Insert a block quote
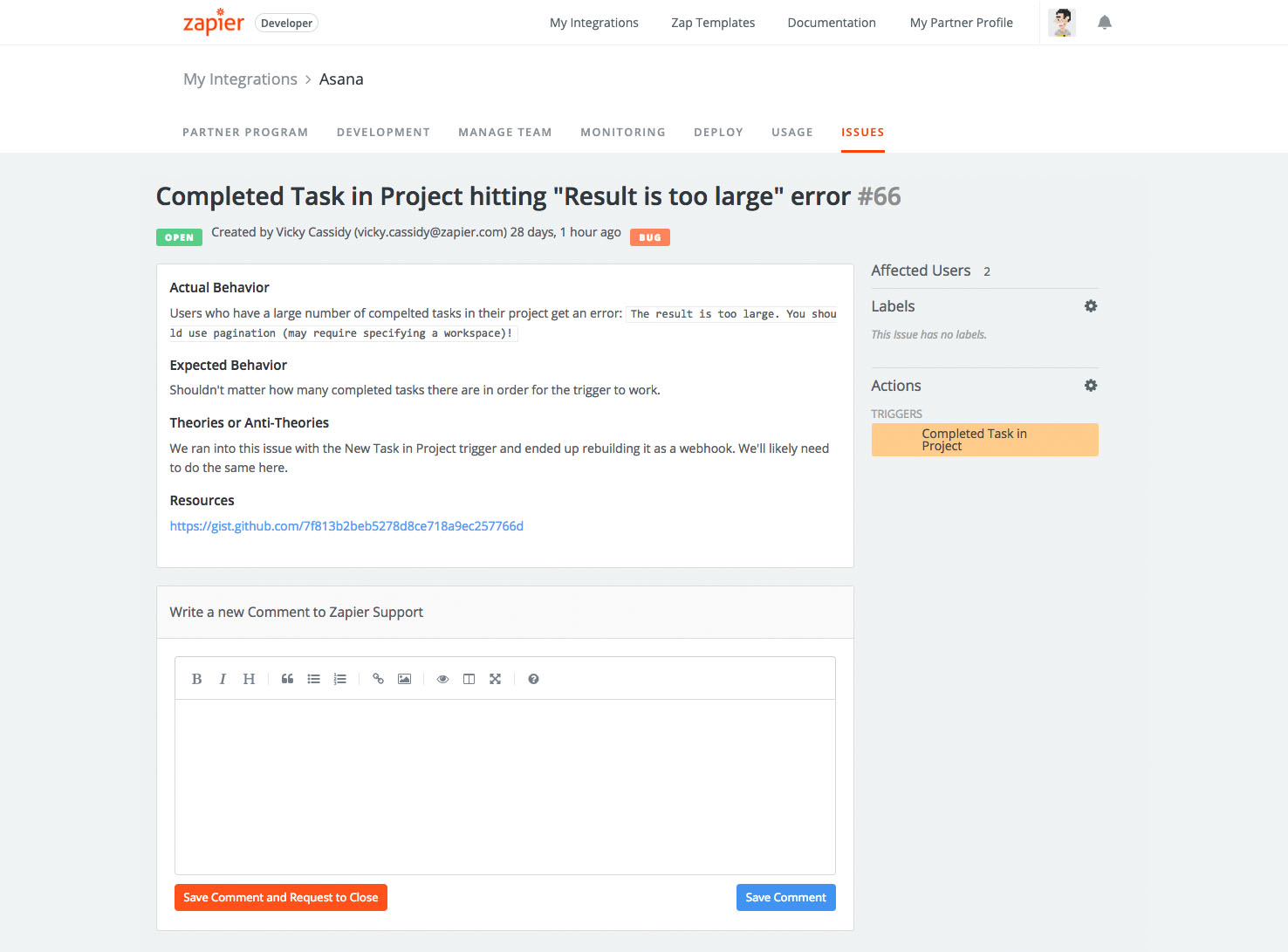Image resolution: width=1288 pixels, height=952 pixels. (287, 679)
